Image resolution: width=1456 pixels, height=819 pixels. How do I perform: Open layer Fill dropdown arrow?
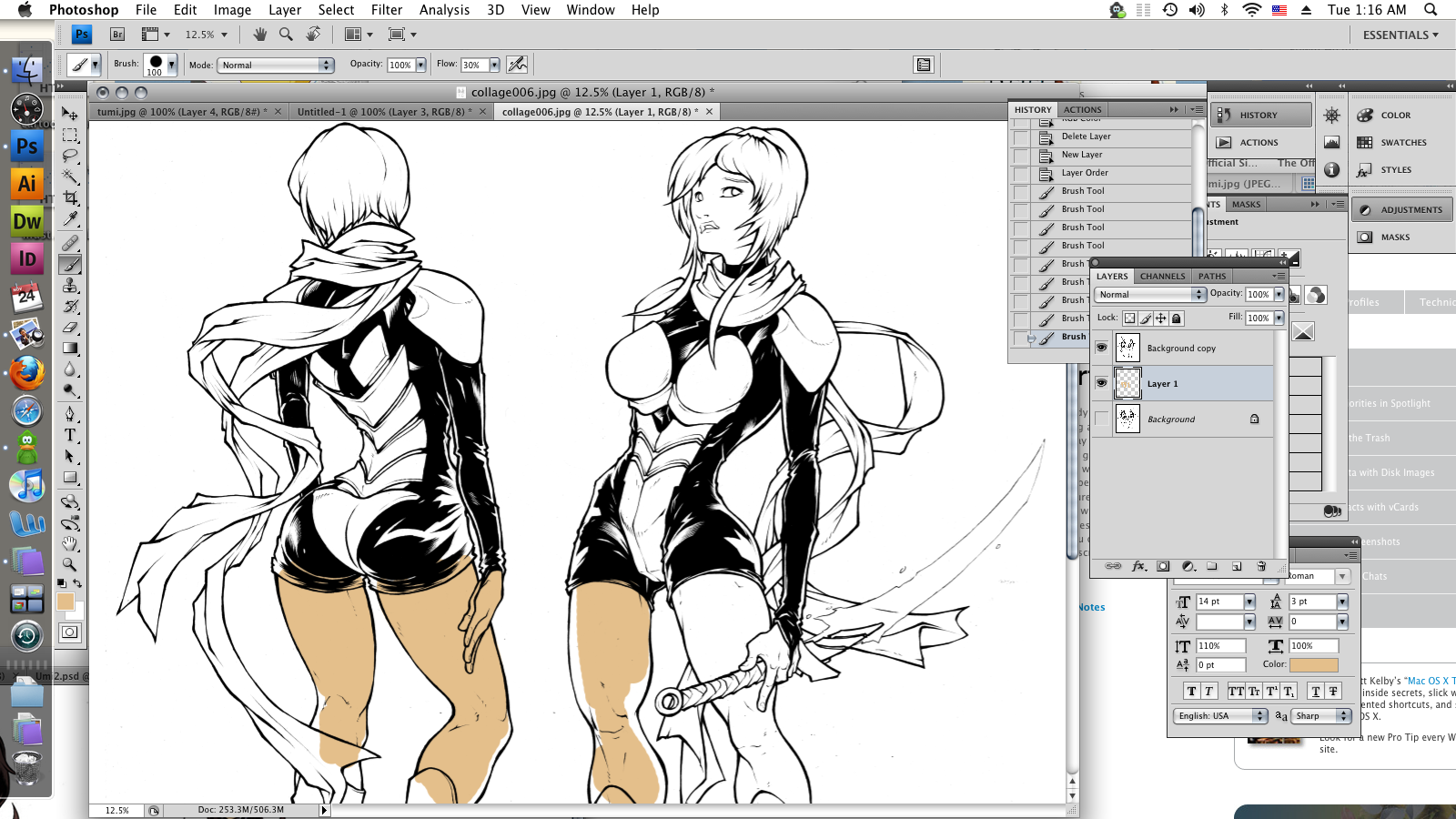click(1279, 318)
